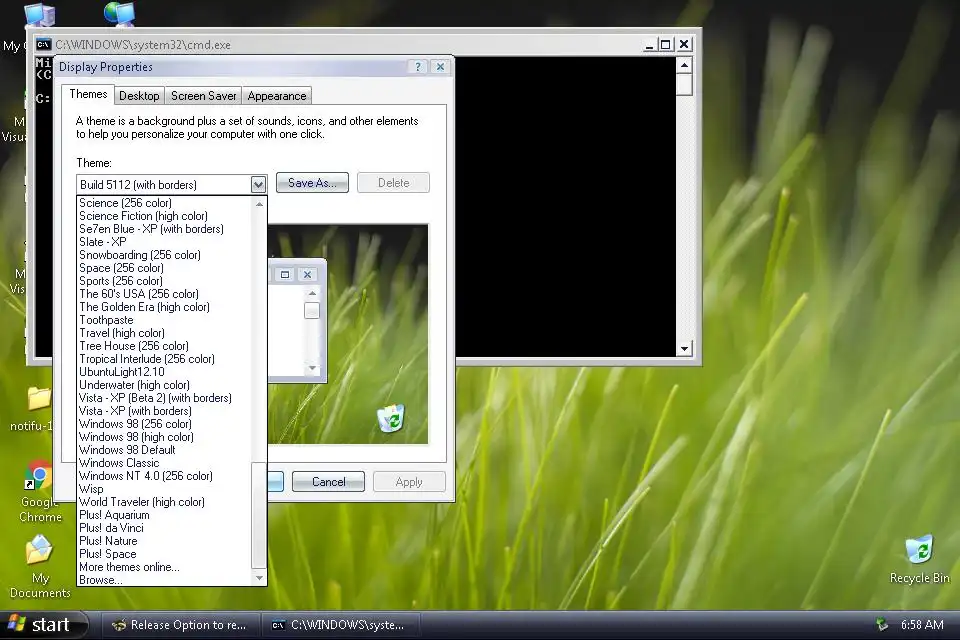Viewport: 960px width, 640px height.
Task: Select Windows 98 Default theme
Action: 164,450
